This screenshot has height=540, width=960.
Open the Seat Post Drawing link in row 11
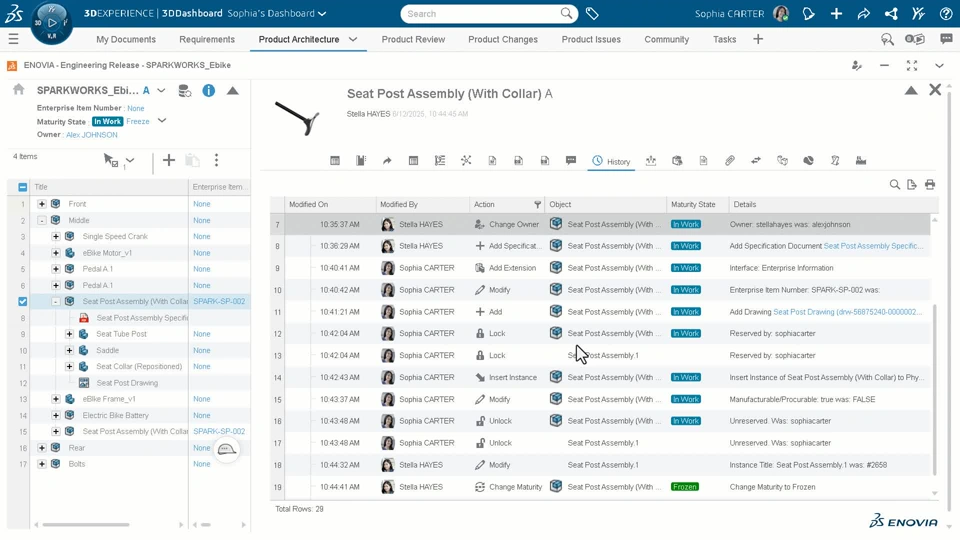tap(847, 312)
